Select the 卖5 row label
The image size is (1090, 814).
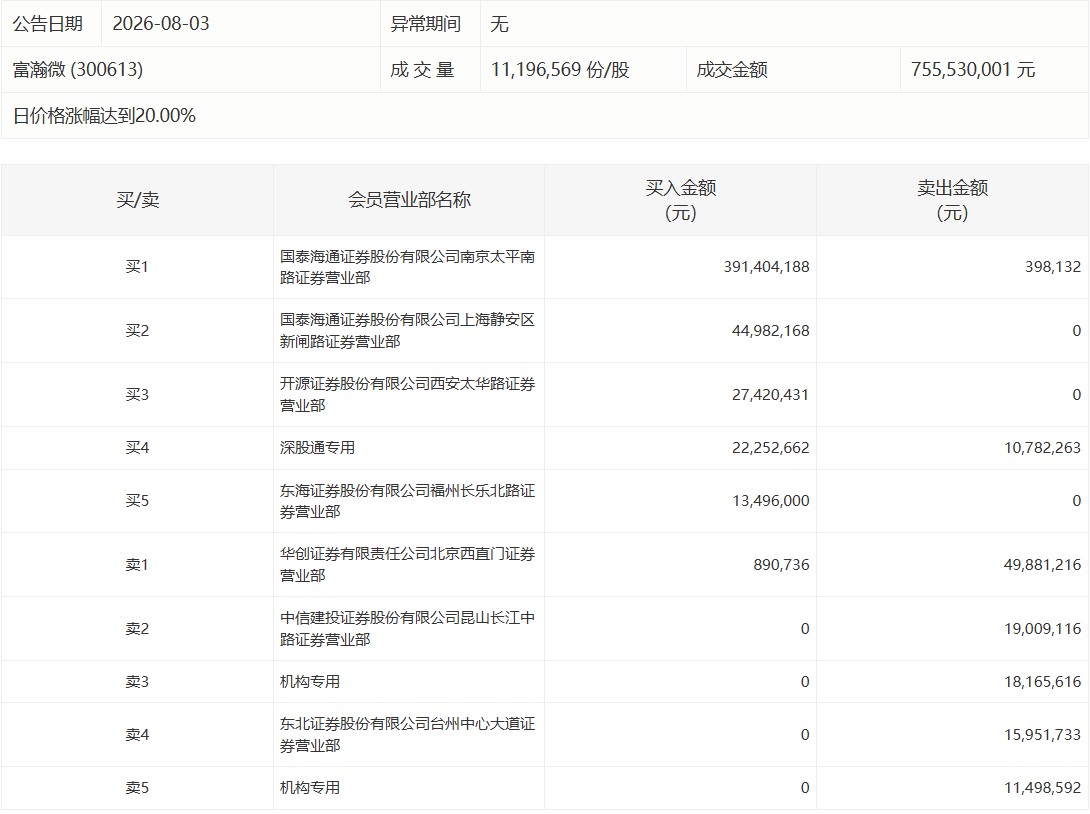137,788
